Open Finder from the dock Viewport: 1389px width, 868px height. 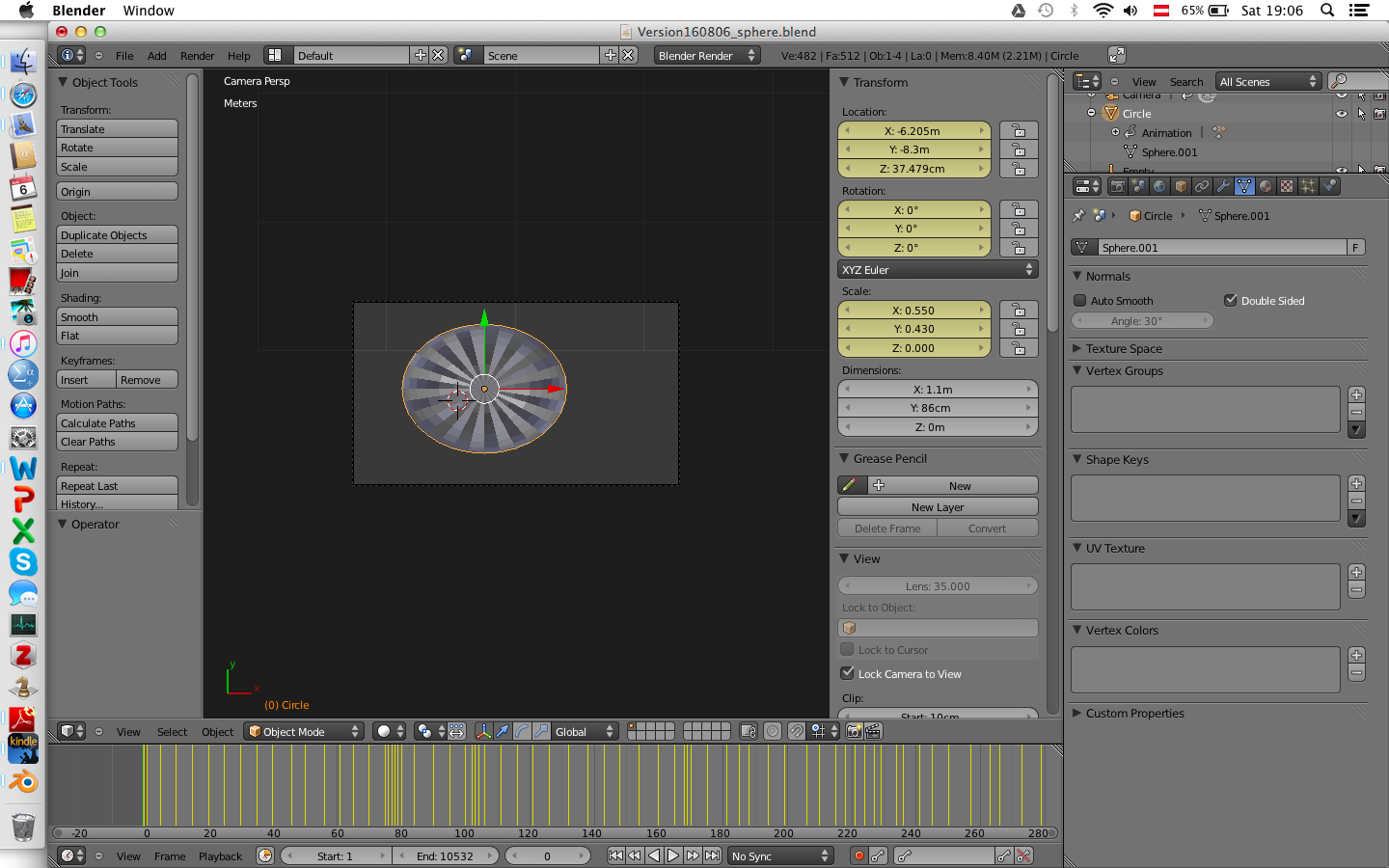[23, 64]
